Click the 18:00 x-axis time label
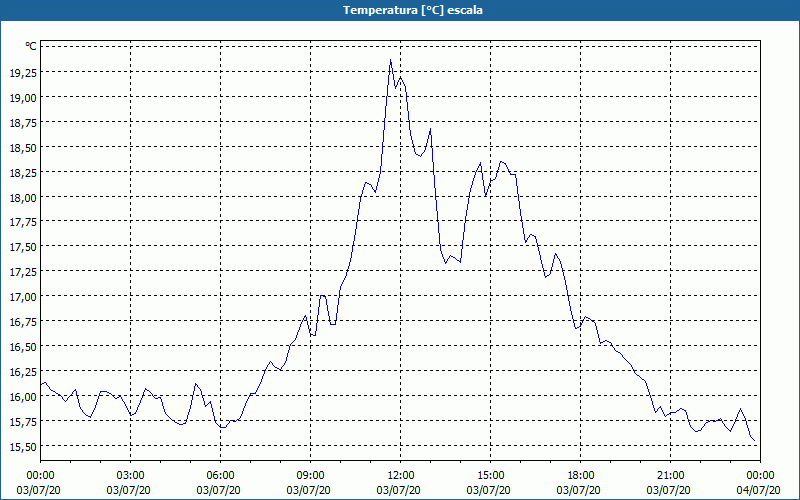This screenshot has width=800, height=500. (580, 476)
